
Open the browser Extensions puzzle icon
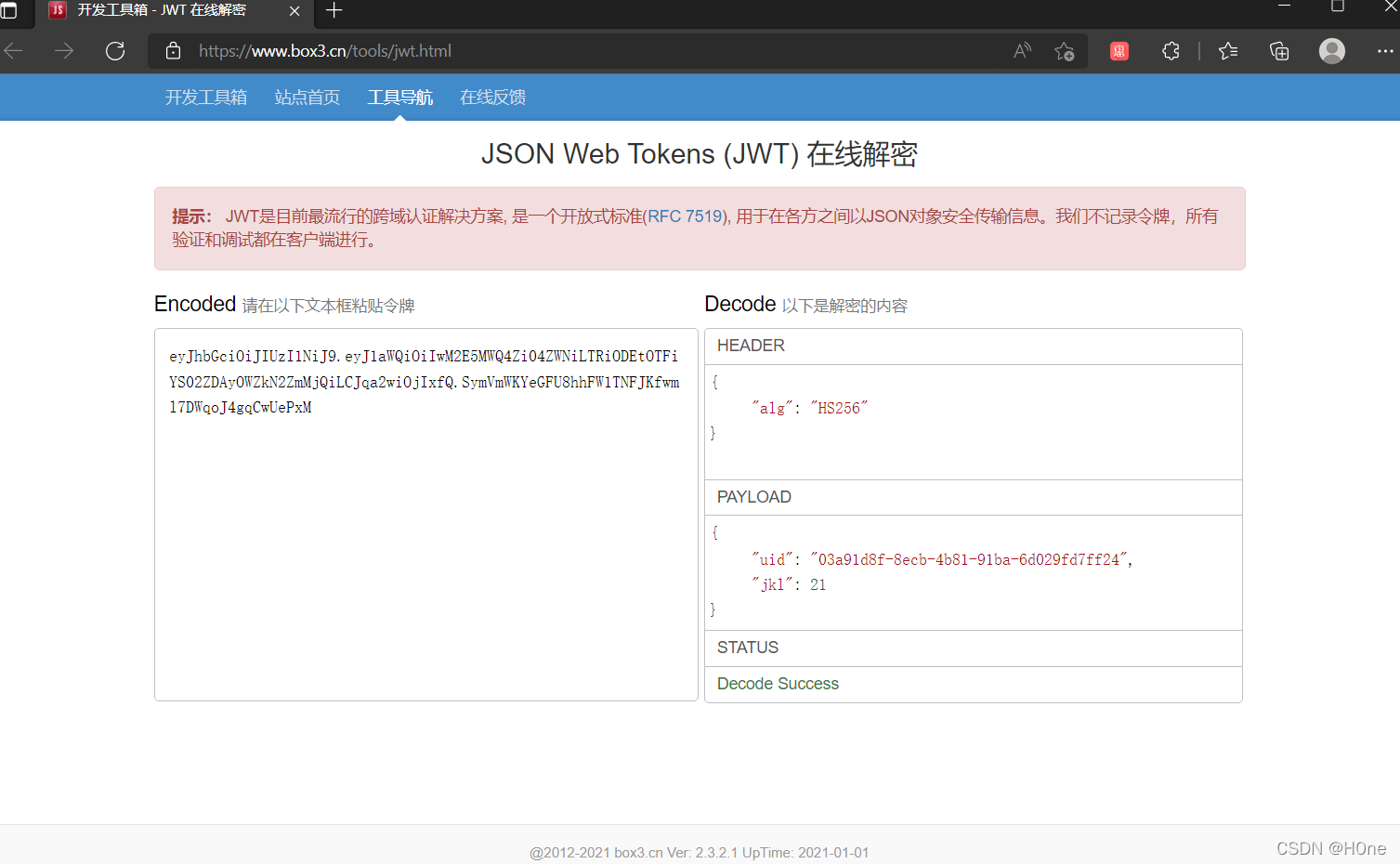(1170, 51)
